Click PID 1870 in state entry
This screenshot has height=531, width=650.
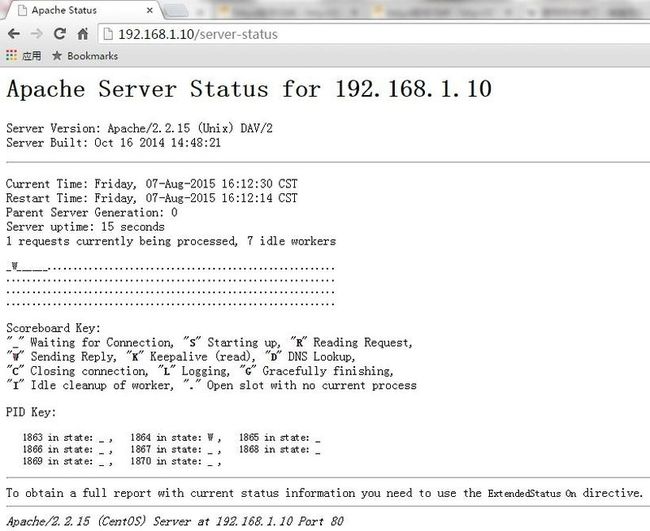[176, 461]
